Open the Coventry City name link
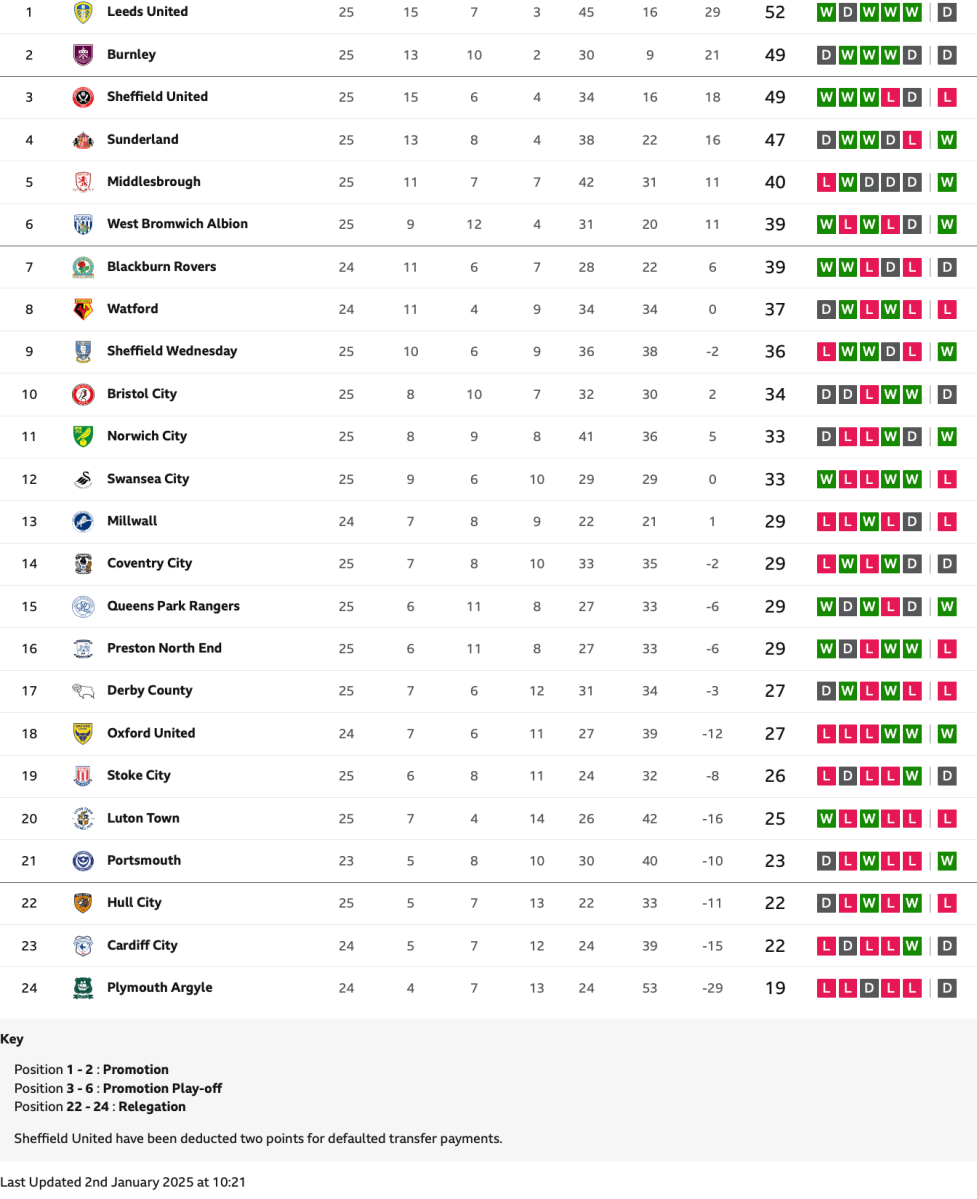Image resolution: width=977 pixels, height=1199 pixels. point(149,563)
